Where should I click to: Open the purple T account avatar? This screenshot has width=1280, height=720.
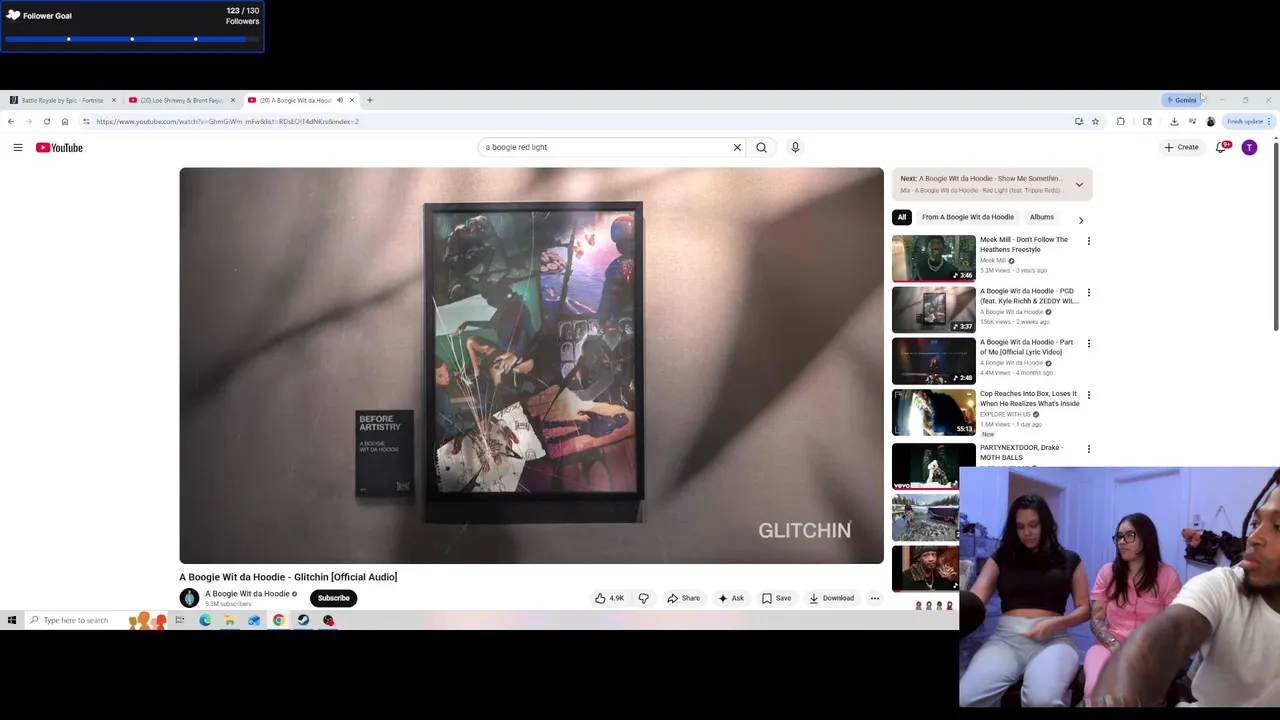[x=1249, y=147]
